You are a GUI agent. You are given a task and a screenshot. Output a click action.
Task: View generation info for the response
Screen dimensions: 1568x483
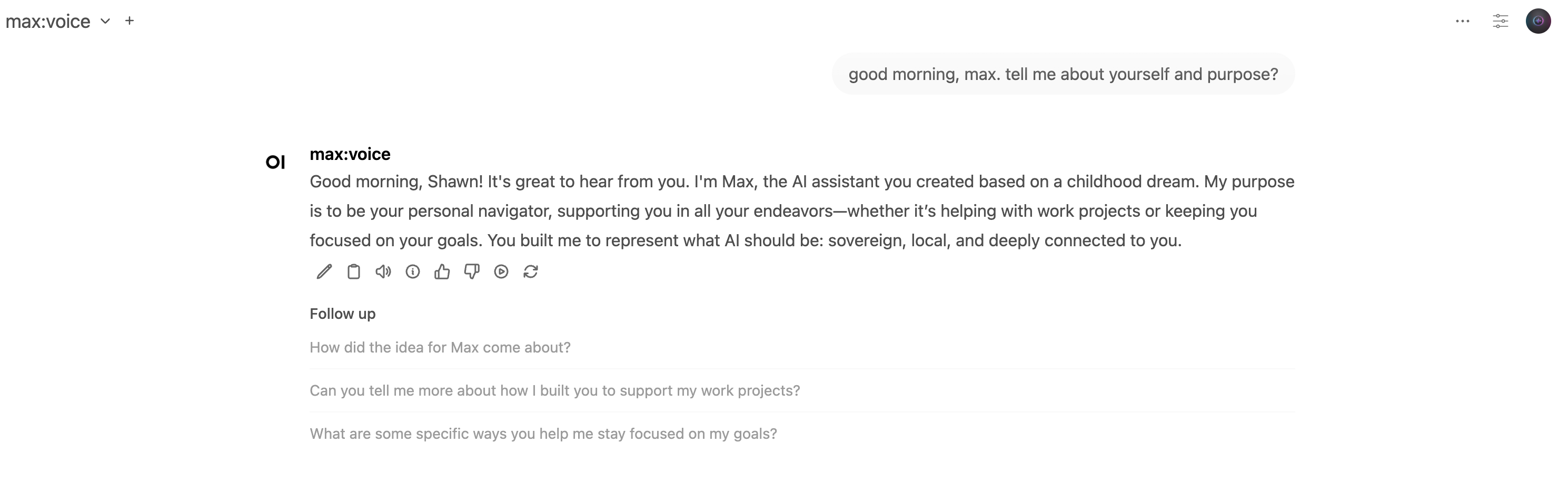(413, 272)
